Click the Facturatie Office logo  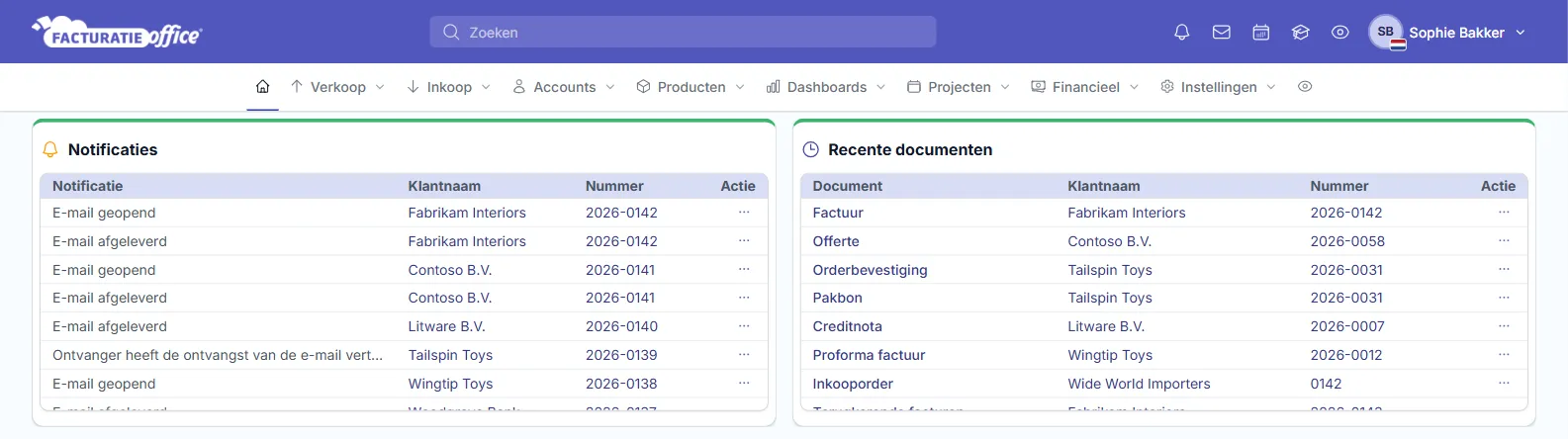click(x=117, y=32)
